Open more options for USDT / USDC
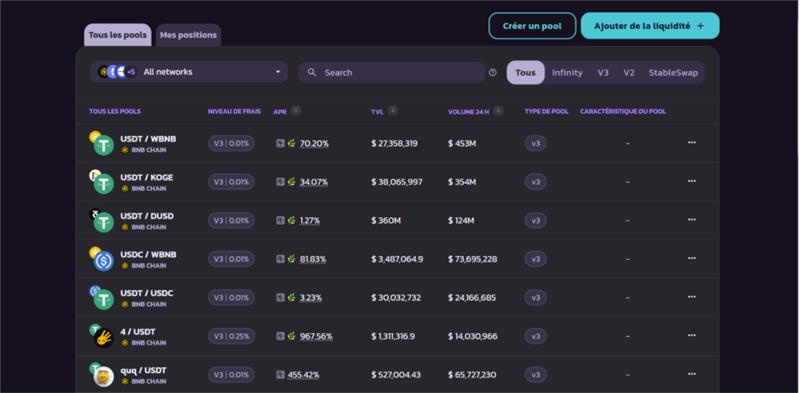The height and width of the screenshot is (393, 800). 692,297
